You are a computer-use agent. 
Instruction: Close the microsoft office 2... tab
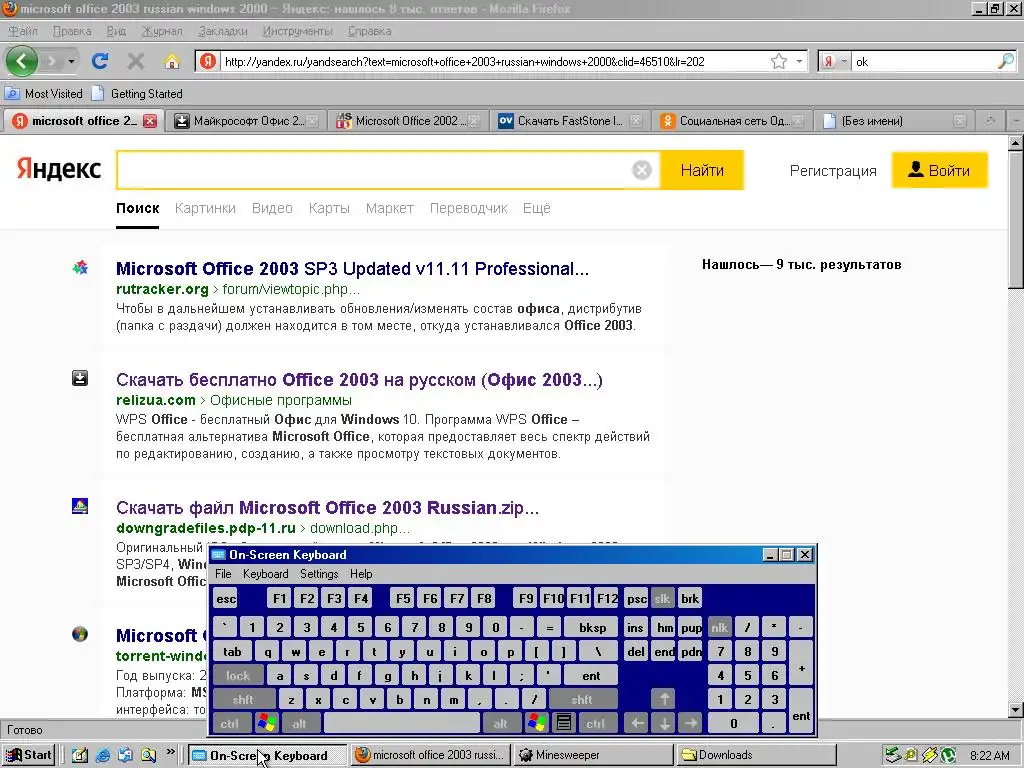click(150, 121)
